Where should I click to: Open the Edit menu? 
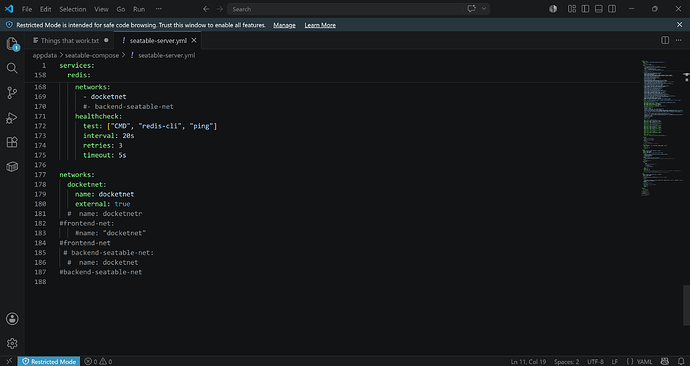tap(45, 9)
